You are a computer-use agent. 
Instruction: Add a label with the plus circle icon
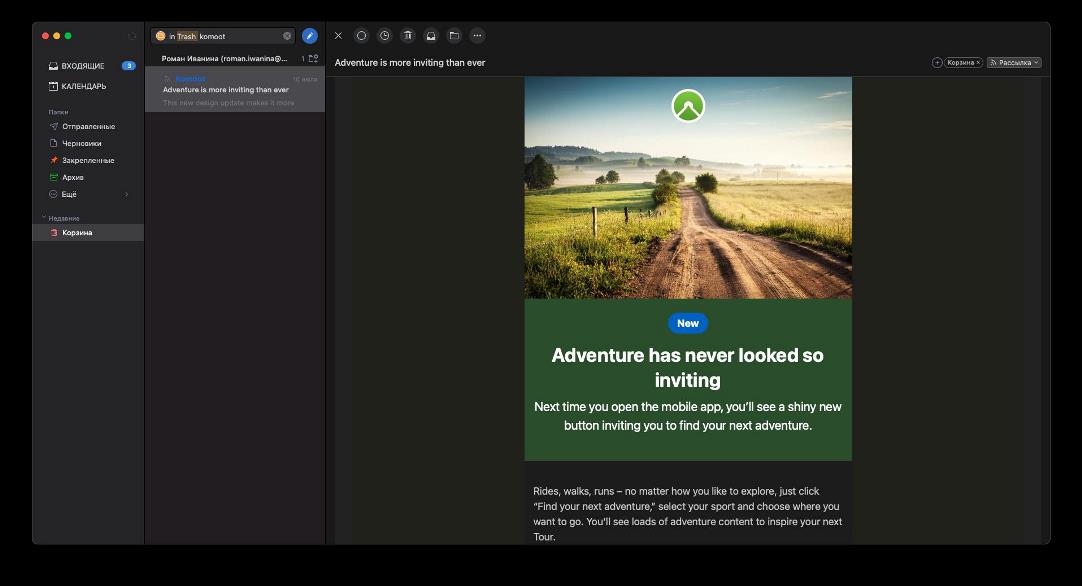coord(937,63)
